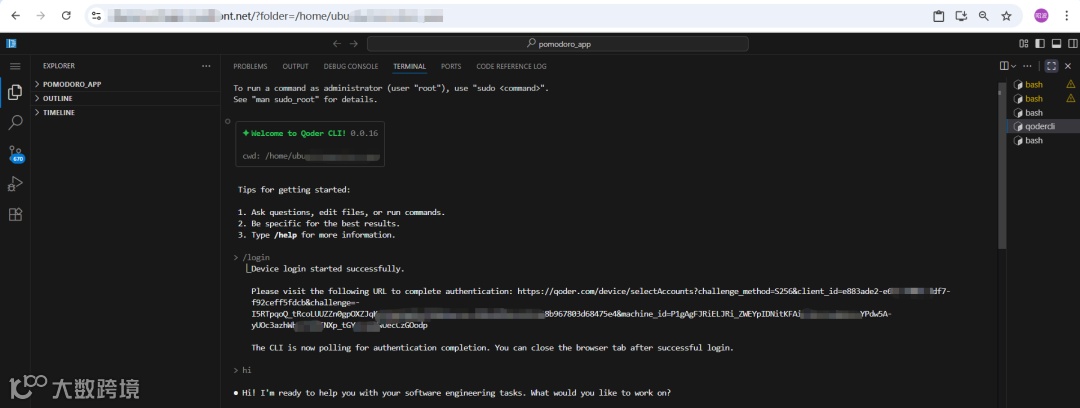Open the Customize Layout icon
Viewport: 1080px width, 408px height.
[1024, 43]
